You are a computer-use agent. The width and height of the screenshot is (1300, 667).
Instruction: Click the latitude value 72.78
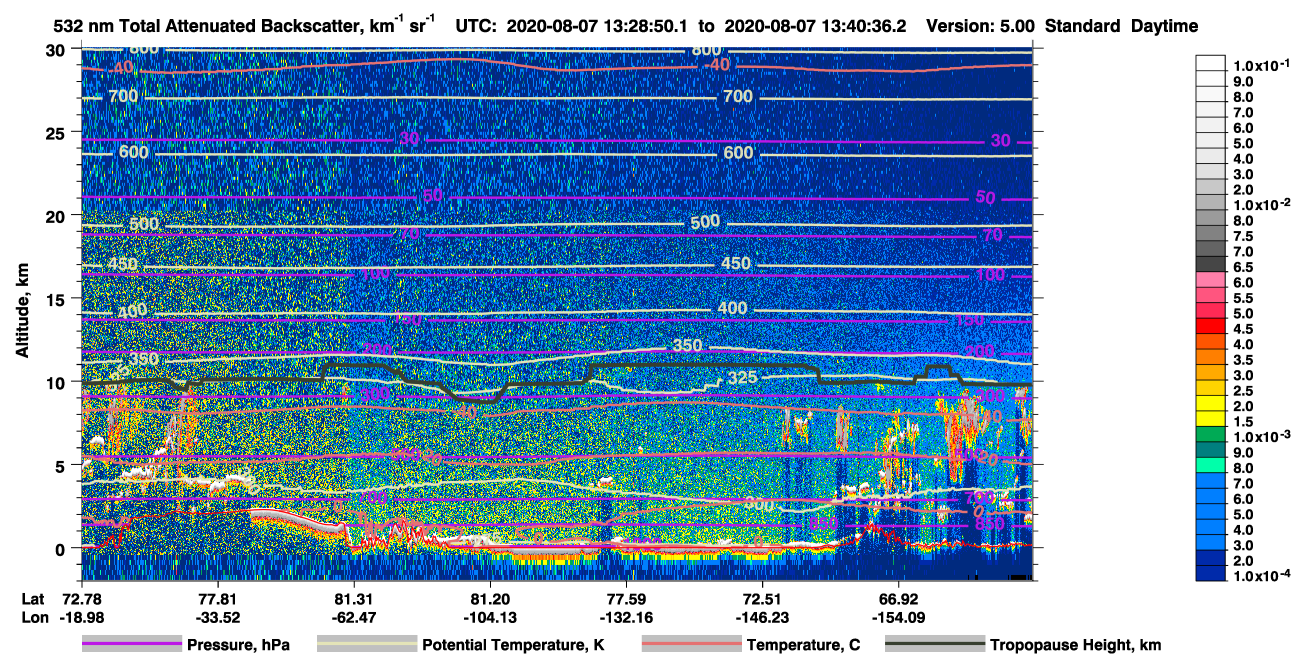click(81, 598)
